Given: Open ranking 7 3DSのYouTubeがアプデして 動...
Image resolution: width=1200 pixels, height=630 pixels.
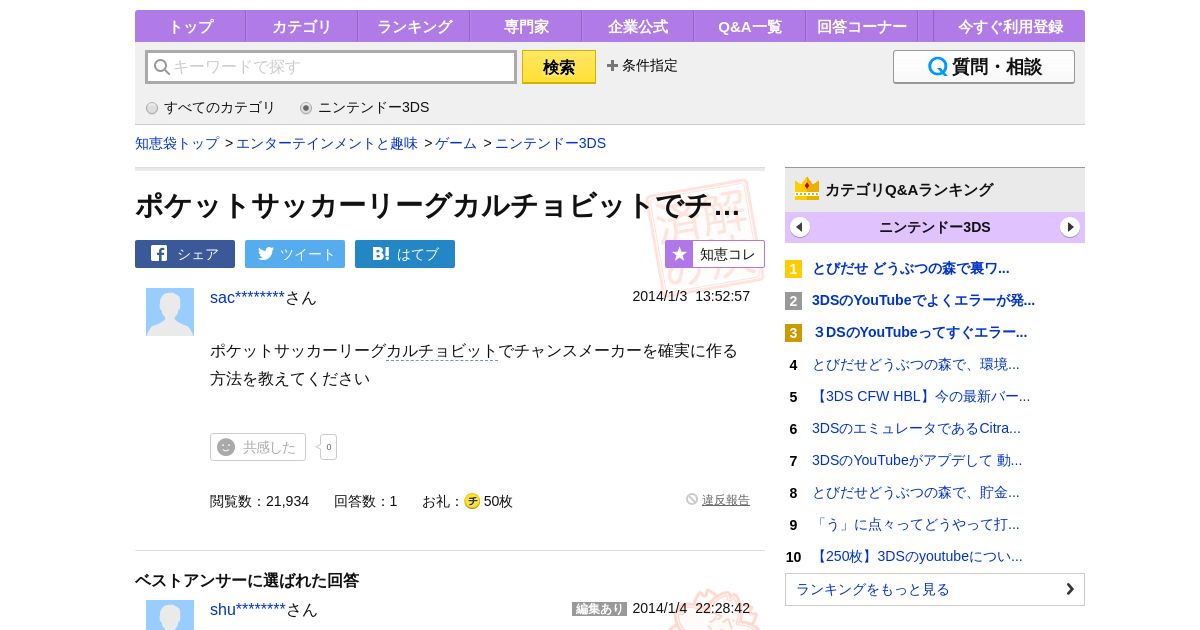Looking at the screenshot, I should [x=917, y=460].
